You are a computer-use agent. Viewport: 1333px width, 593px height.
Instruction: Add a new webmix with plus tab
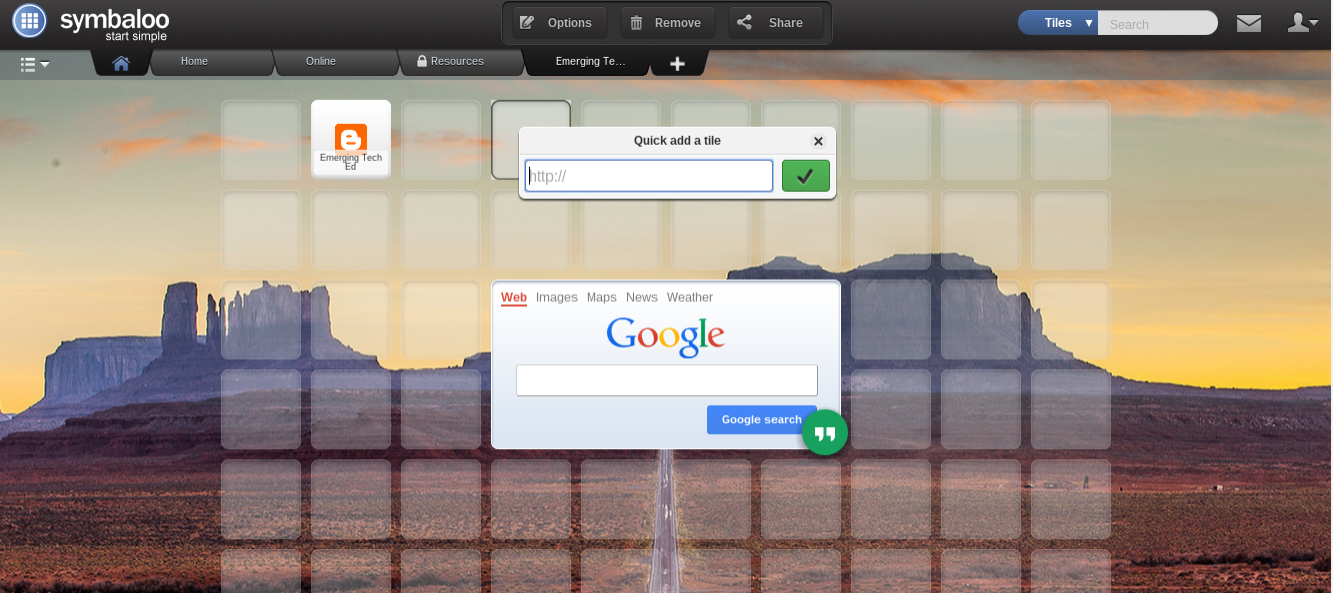[x=678, y=63]
